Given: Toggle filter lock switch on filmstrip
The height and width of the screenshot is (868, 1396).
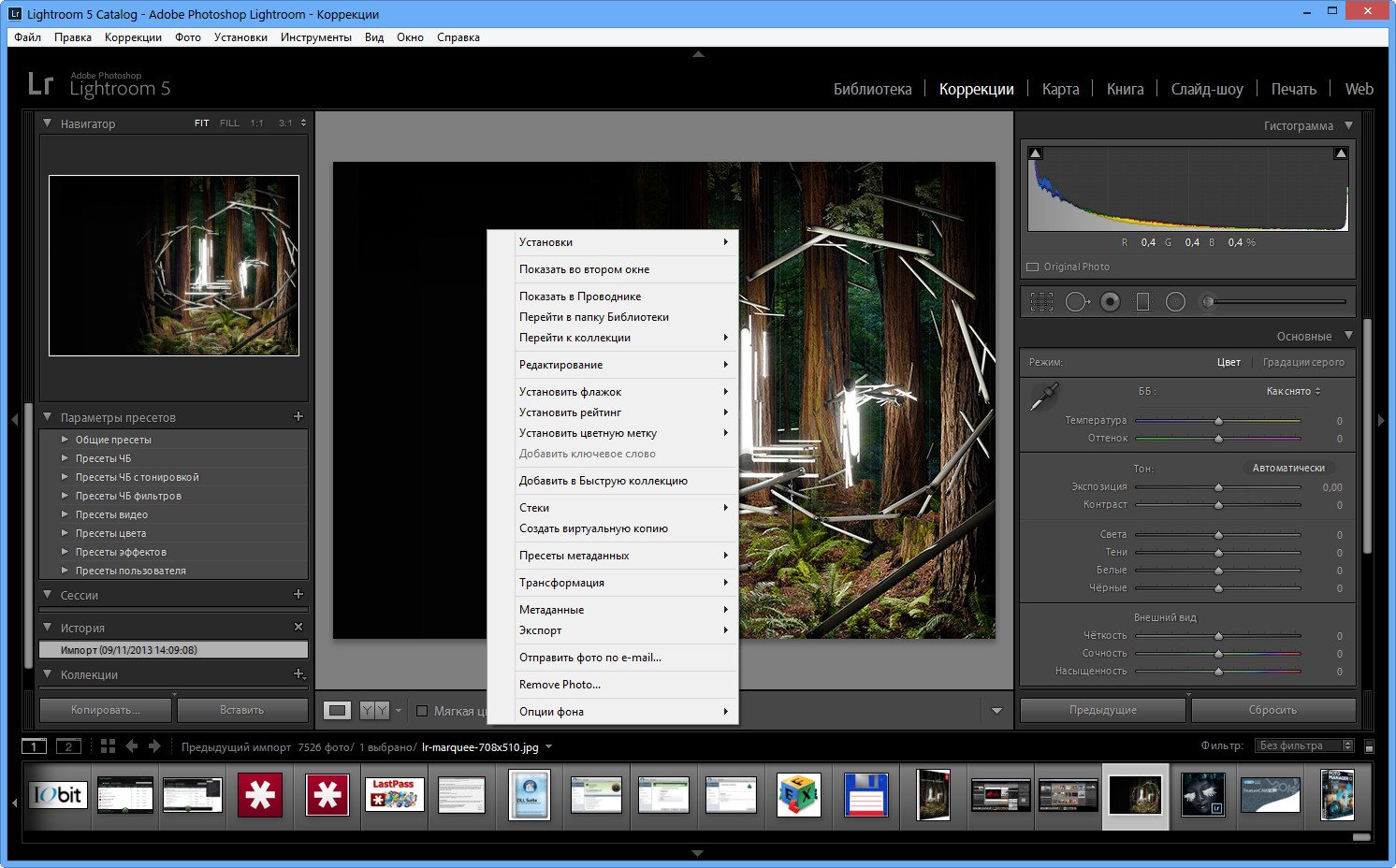Looking at the screenshot, I should tap(1370, 746).
